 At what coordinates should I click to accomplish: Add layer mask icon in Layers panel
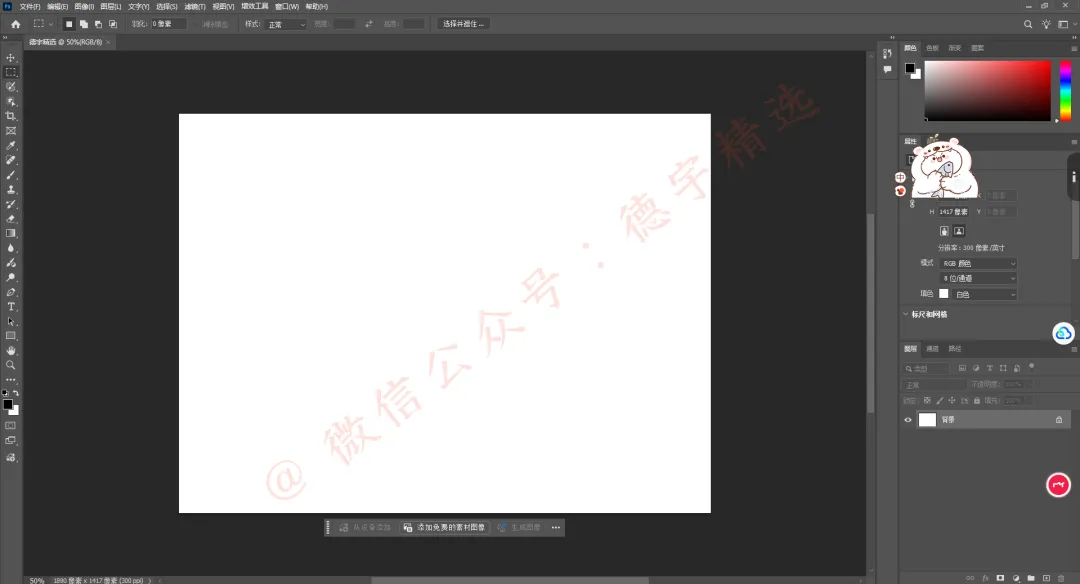tap(1000, 578)
